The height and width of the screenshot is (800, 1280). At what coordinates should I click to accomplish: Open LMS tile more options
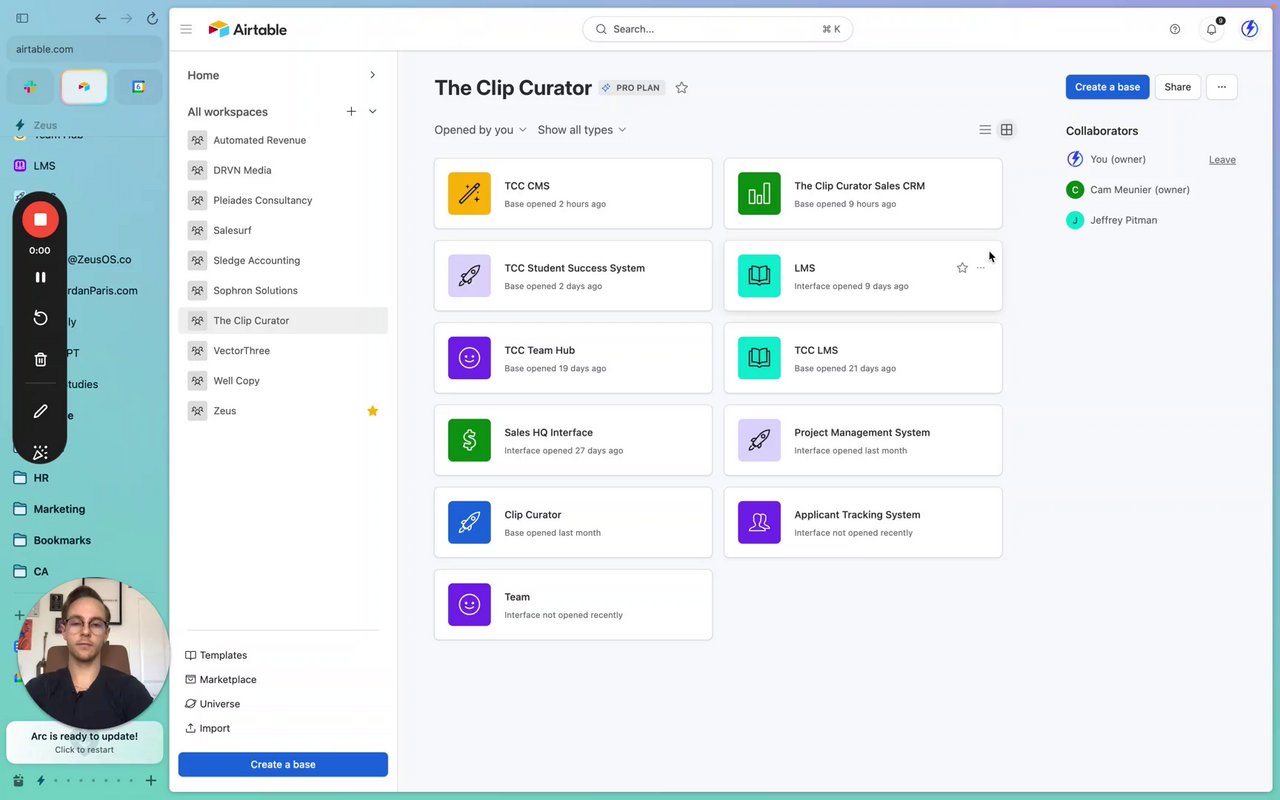[980, 268]
